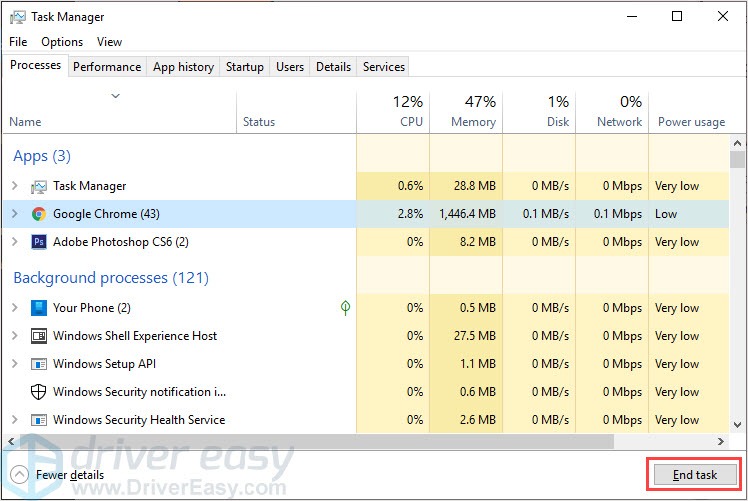Click the Windows Security notification shield icon
748x501 pixels.
point(39,392)
